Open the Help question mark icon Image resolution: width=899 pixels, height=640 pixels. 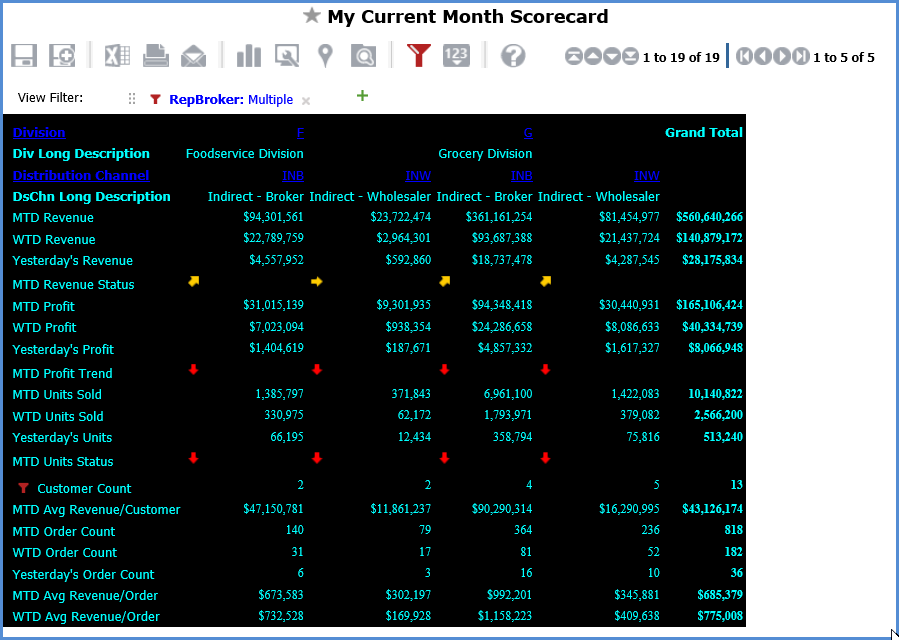(x=513, y=56)
